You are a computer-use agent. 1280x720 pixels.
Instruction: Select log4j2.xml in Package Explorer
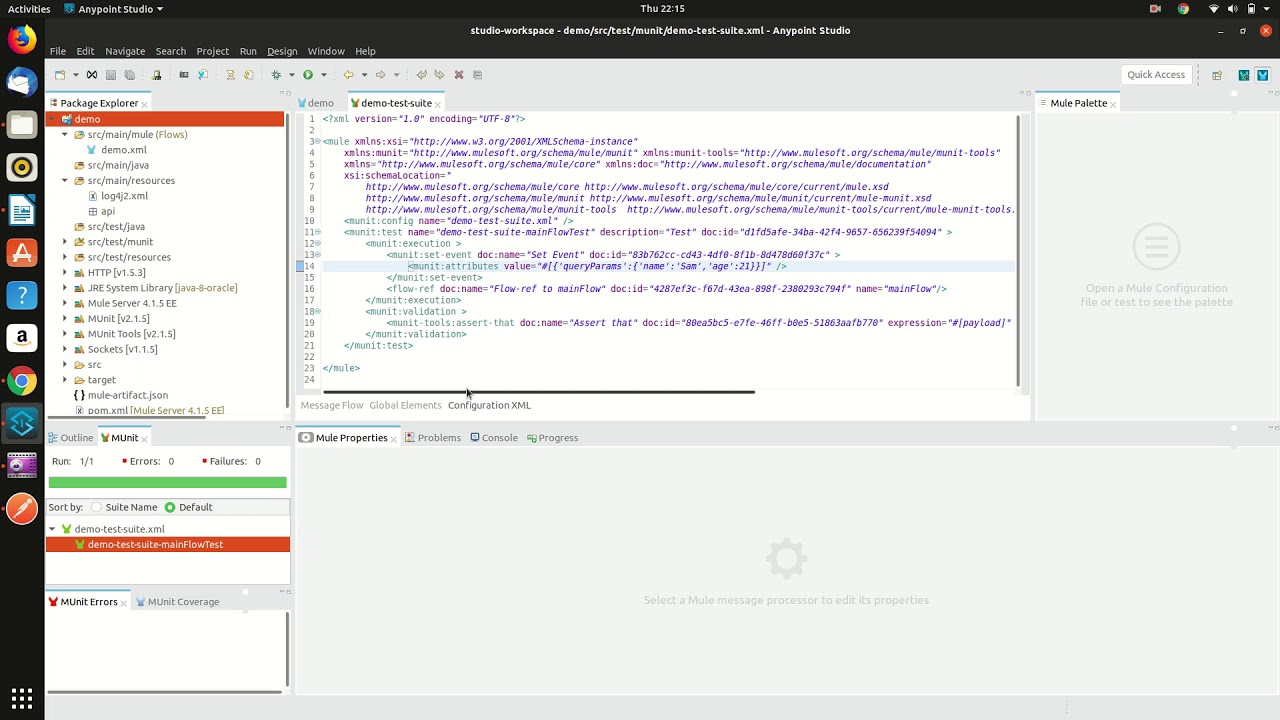click(124, 196)
